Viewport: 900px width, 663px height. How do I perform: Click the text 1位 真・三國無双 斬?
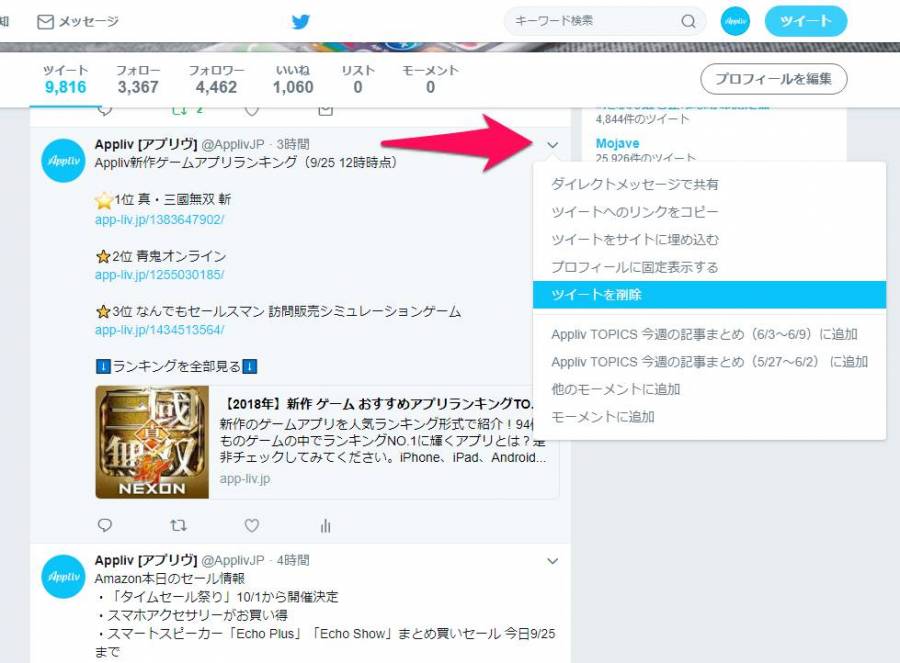tap(172, 199)
